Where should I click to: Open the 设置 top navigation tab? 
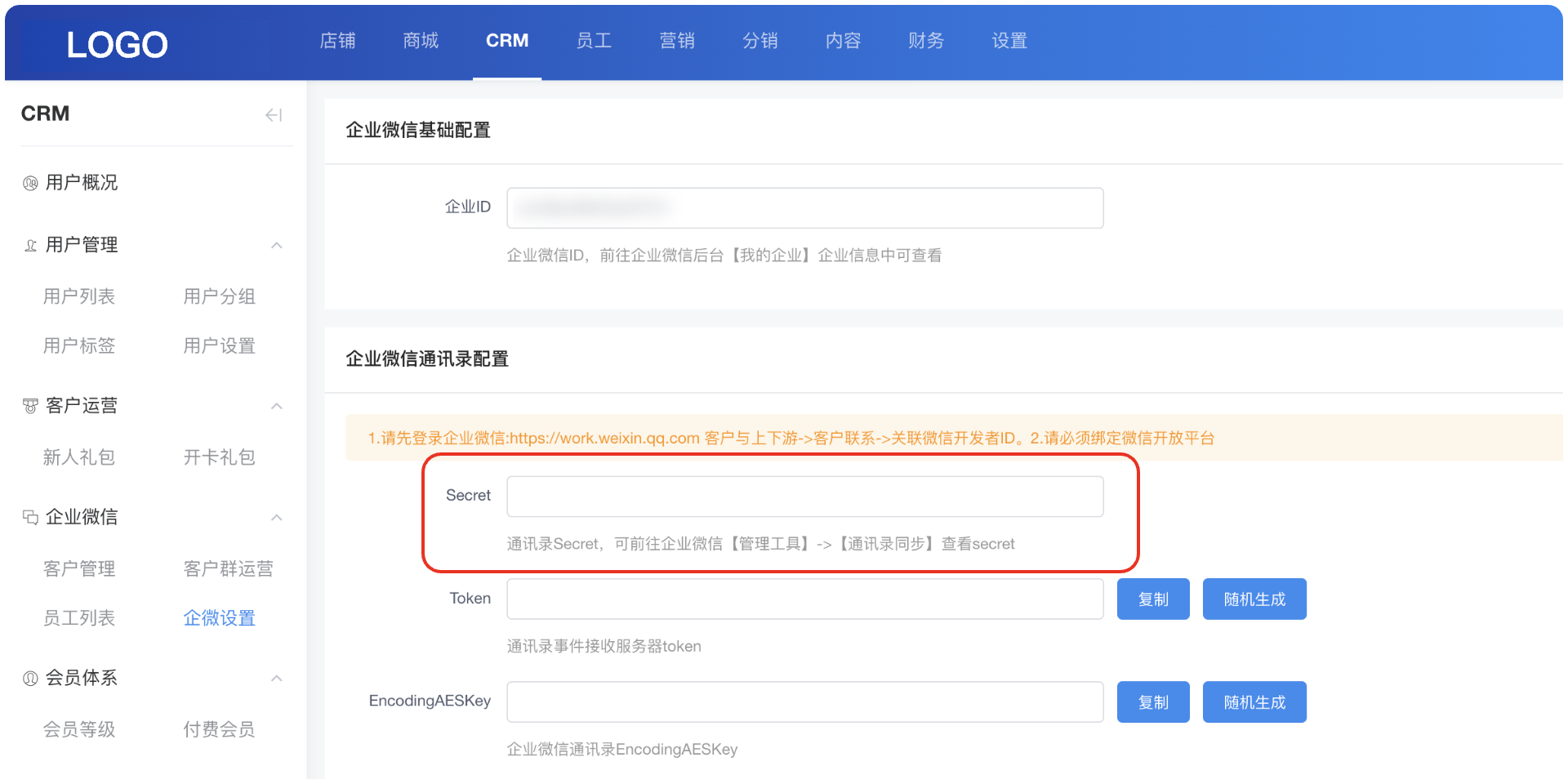(x=1009, y=41)
